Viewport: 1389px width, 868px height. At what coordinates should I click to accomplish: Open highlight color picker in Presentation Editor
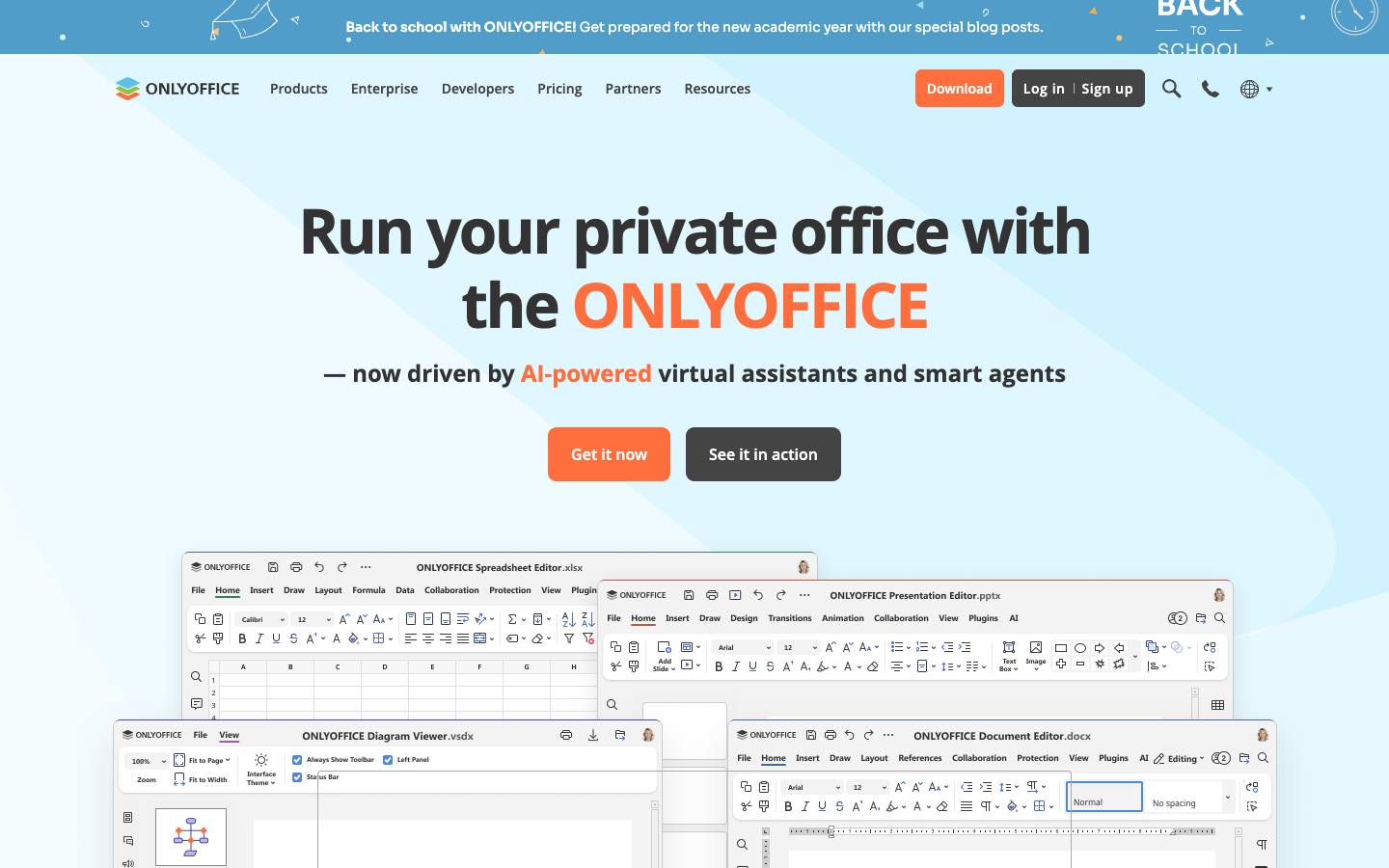(826, 666)
